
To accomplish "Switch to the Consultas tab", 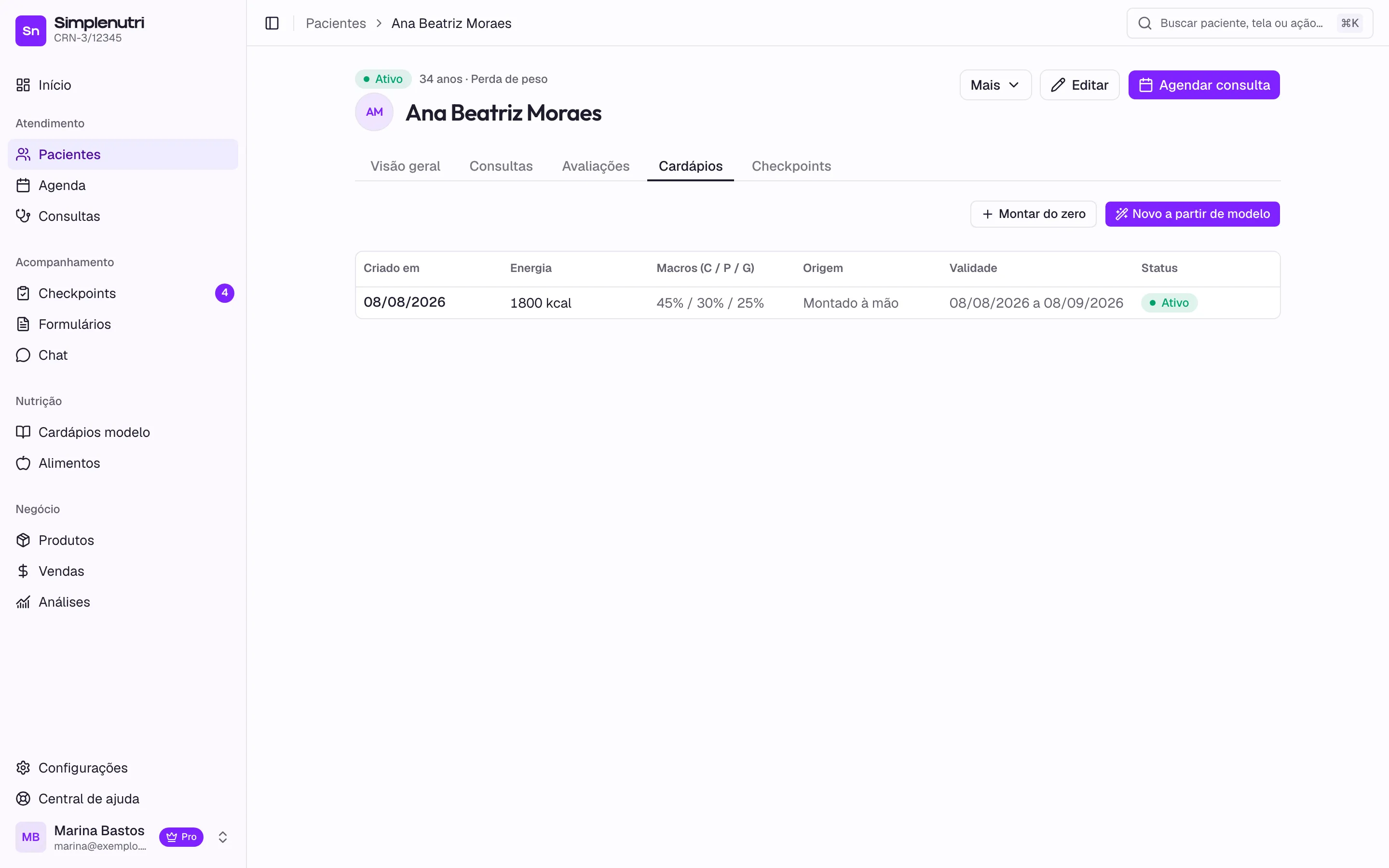I will coord(501,166).
